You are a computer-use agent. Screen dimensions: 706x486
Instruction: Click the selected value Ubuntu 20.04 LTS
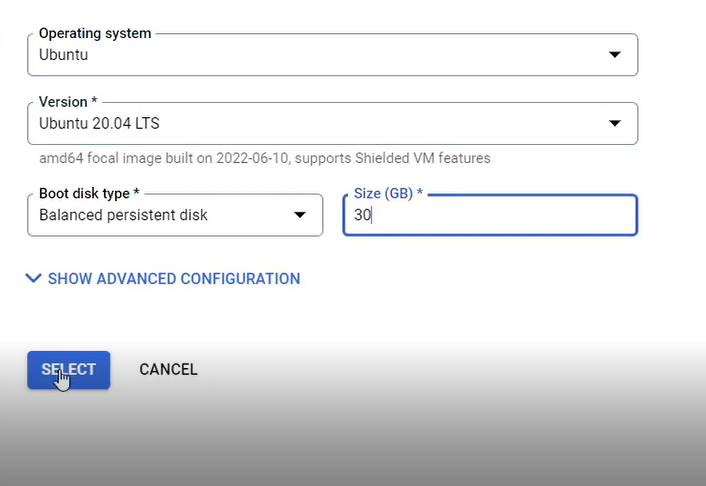(99, 123)
